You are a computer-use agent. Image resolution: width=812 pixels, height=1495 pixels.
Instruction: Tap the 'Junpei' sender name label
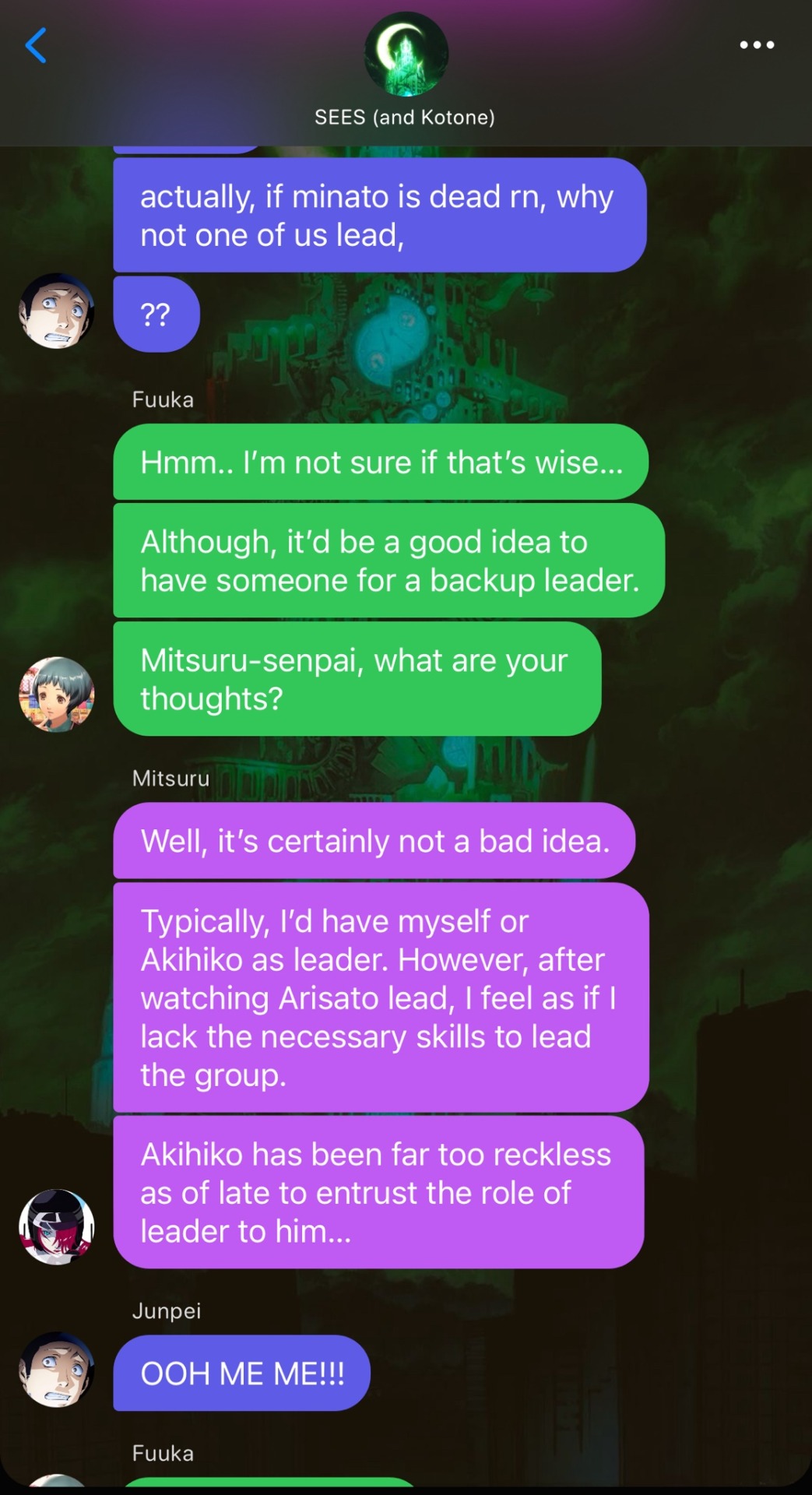(x=167, y=1310)
